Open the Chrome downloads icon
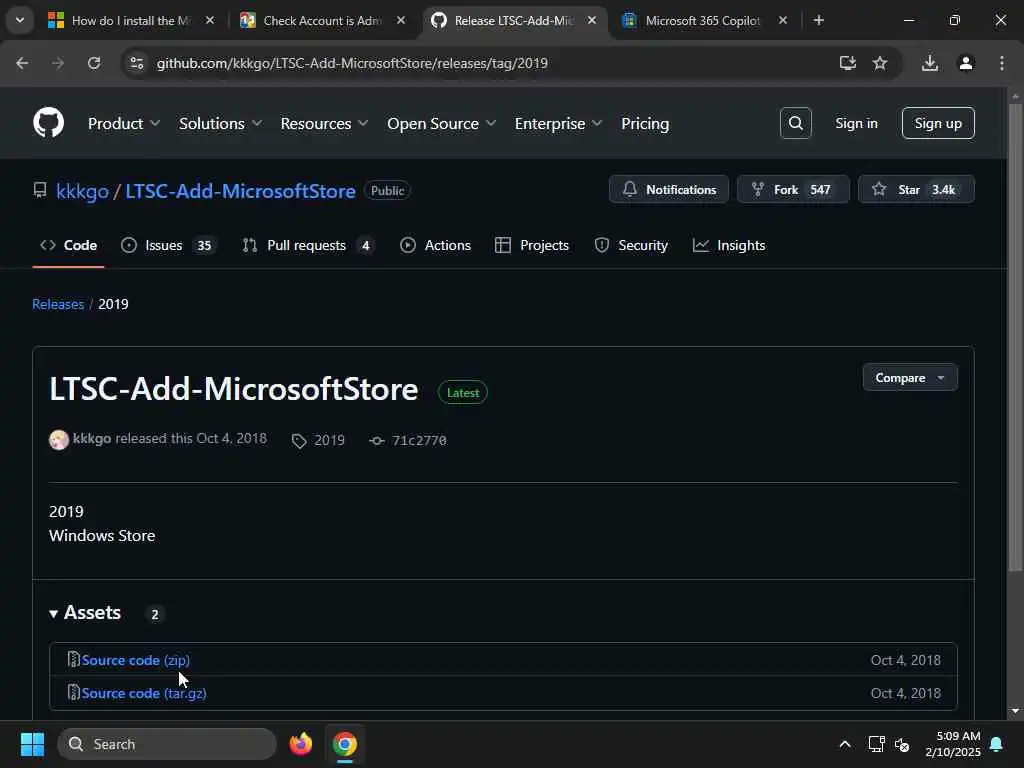1024x768 pixels. [929, 63]
